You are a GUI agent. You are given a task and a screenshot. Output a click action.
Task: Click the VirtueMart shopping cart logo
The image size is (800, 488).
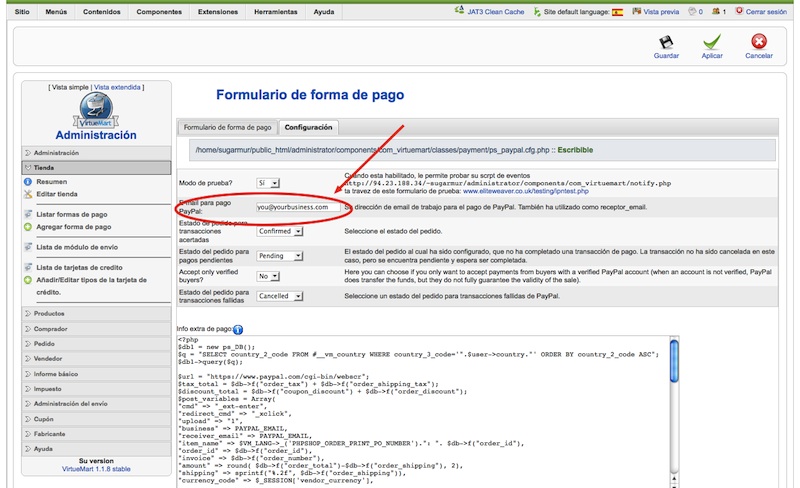96,111
